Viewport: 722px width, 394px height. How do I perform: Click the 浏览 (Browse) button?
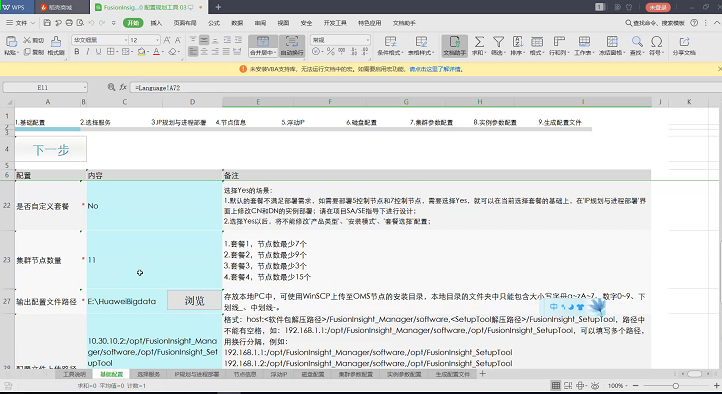pyautogui.click(x=194, y=301)
